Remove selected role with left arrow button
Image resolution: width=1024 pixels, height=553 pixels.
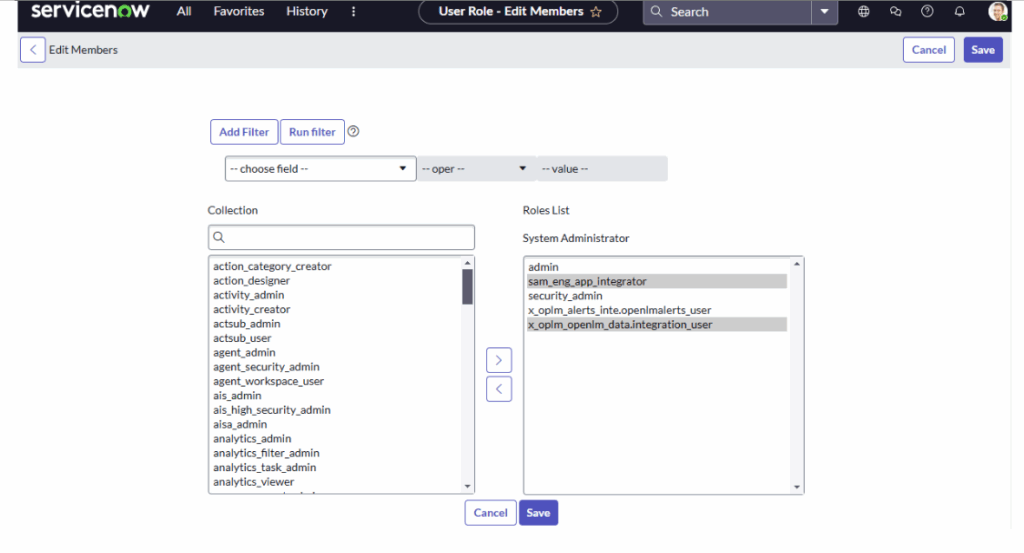point(499,389)
